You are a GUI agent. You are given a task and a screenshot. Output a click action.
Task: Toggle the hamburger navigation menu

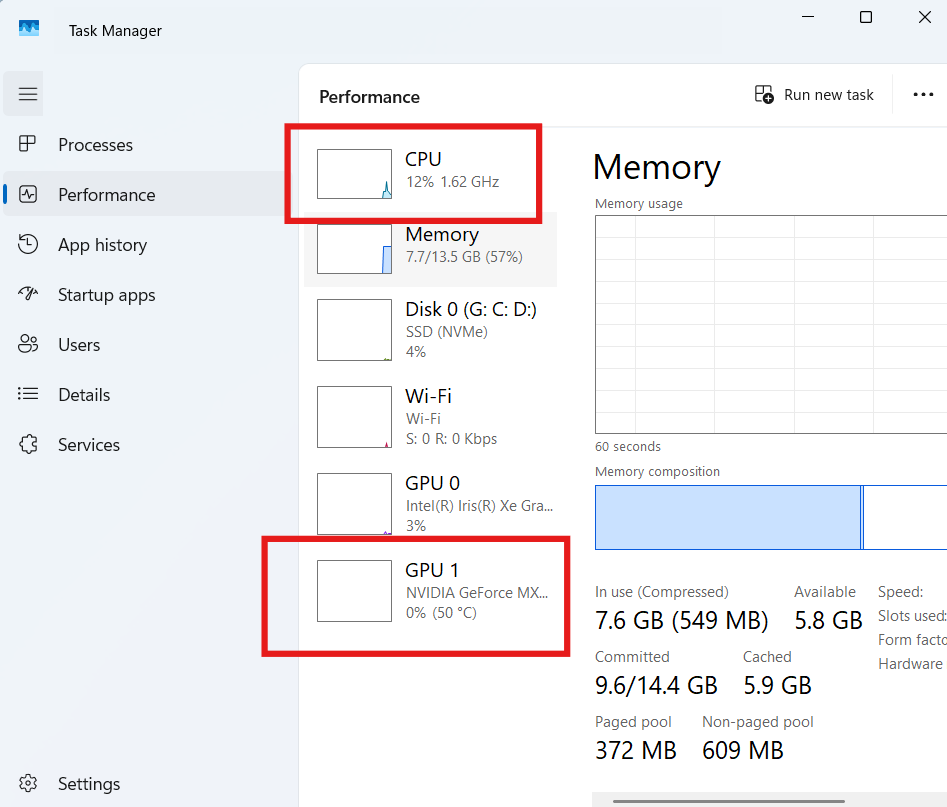28,94
